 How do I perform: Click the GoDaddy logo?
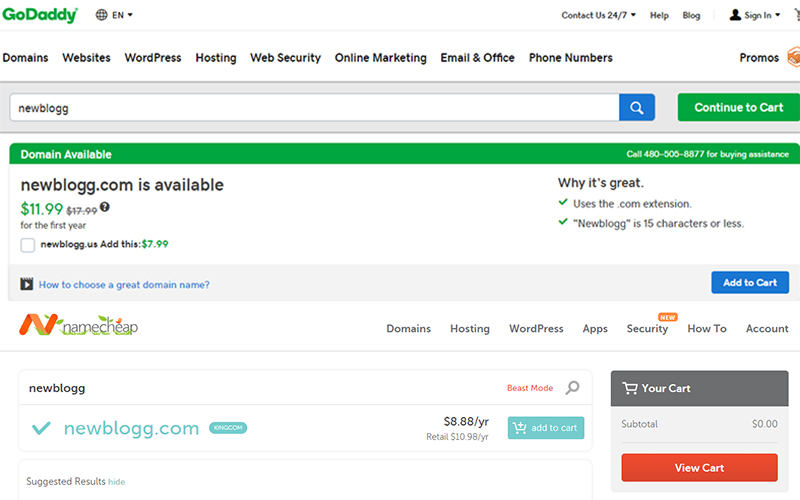coord(40,15)
